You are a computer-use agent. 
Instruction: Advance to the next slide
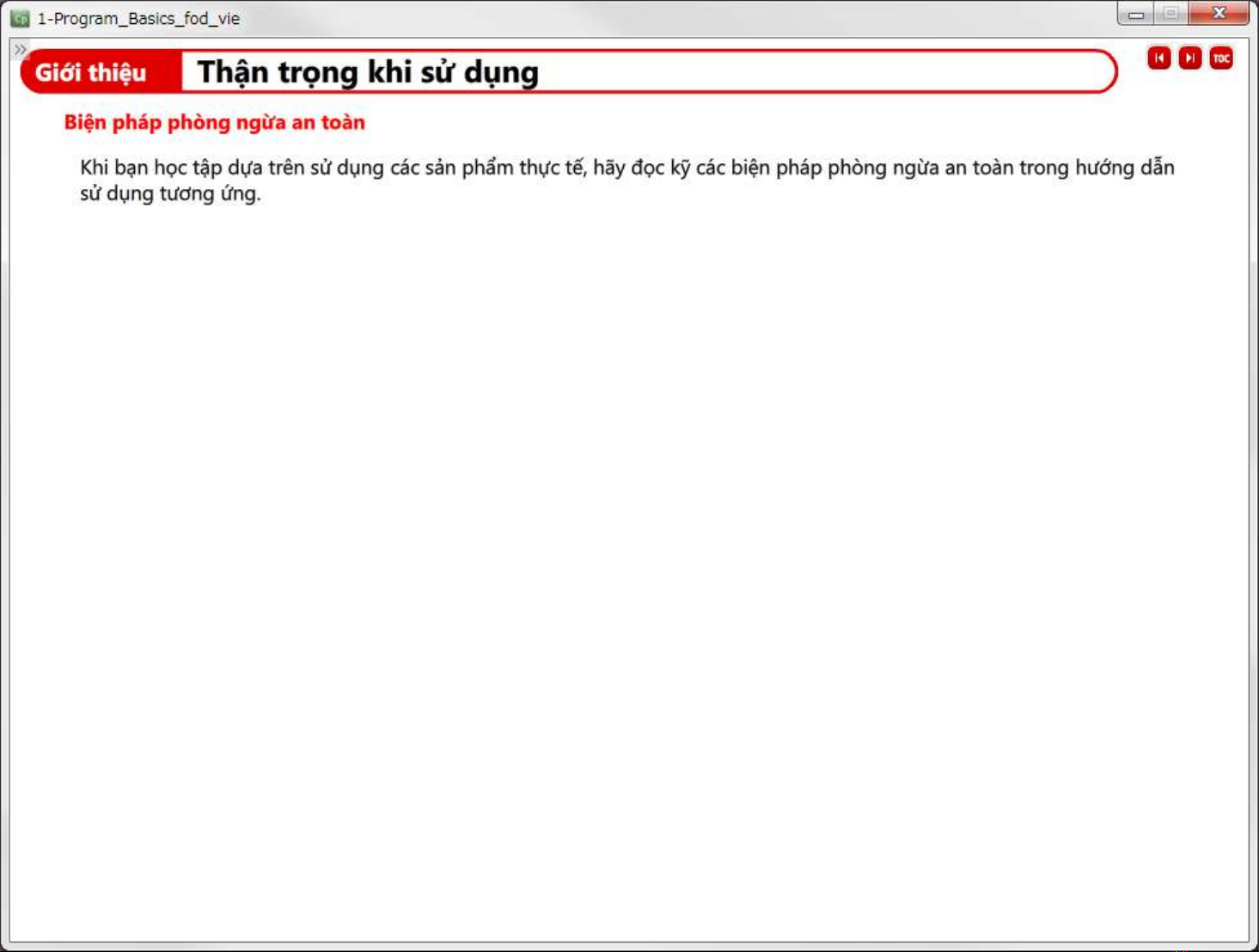click(1189, 58)
